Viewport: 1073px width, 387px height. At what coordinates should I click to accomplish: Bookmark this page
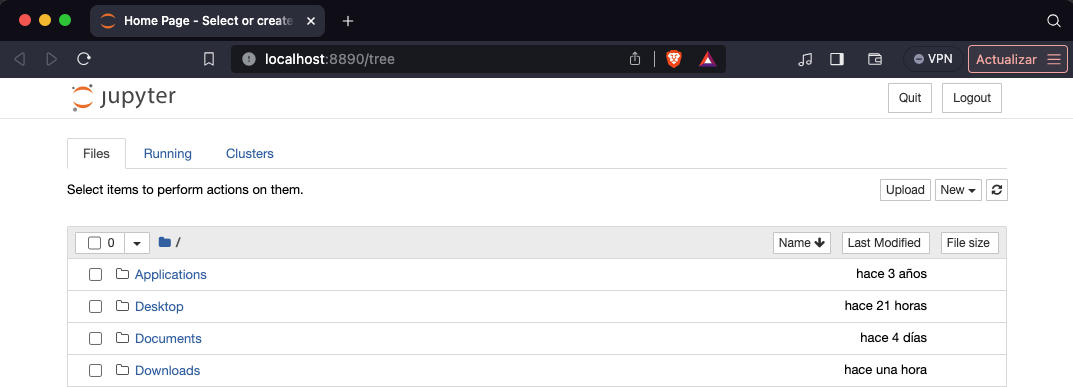(209, 59)
